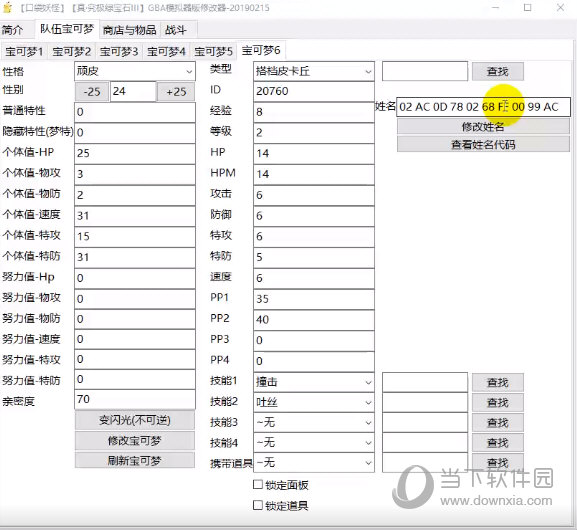Minimize the window
Image resolution: width=577 pixels, height=530 pixels.
pyautogui.click(x=496, y=7)
